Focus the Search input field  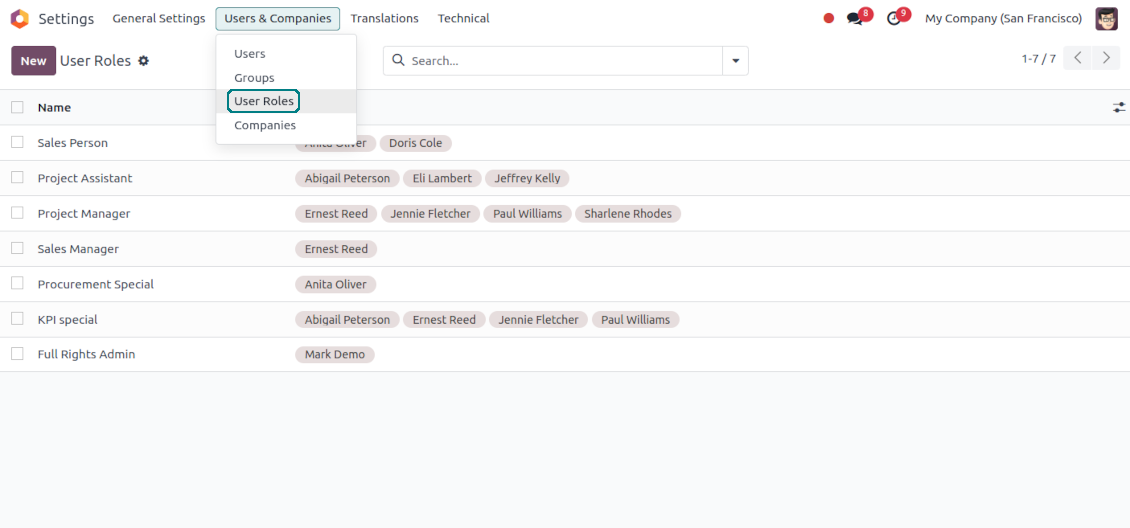[x=560, y=61]
